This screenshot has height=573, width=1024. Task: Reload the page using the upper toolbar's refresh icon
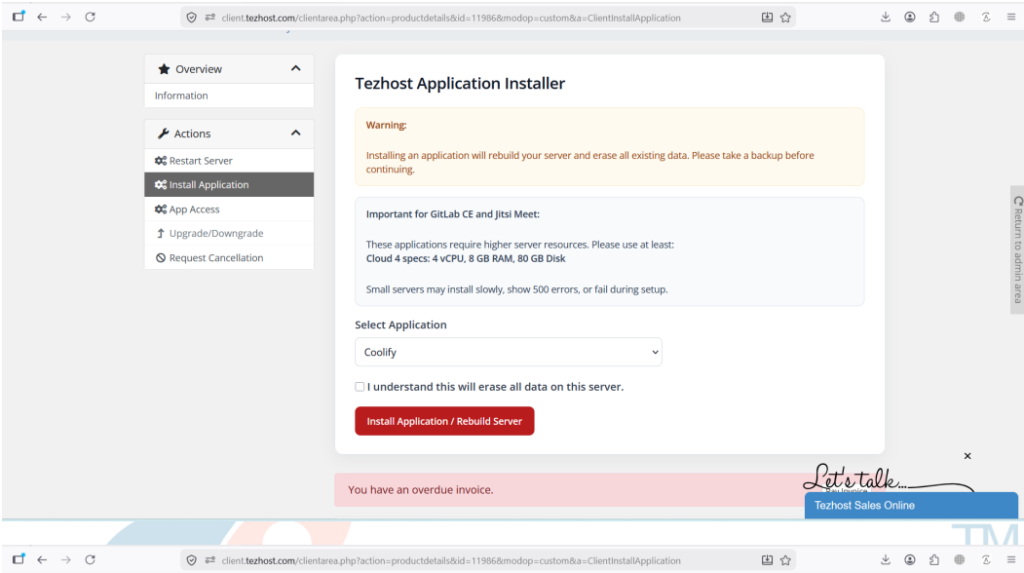click(90, 17)
